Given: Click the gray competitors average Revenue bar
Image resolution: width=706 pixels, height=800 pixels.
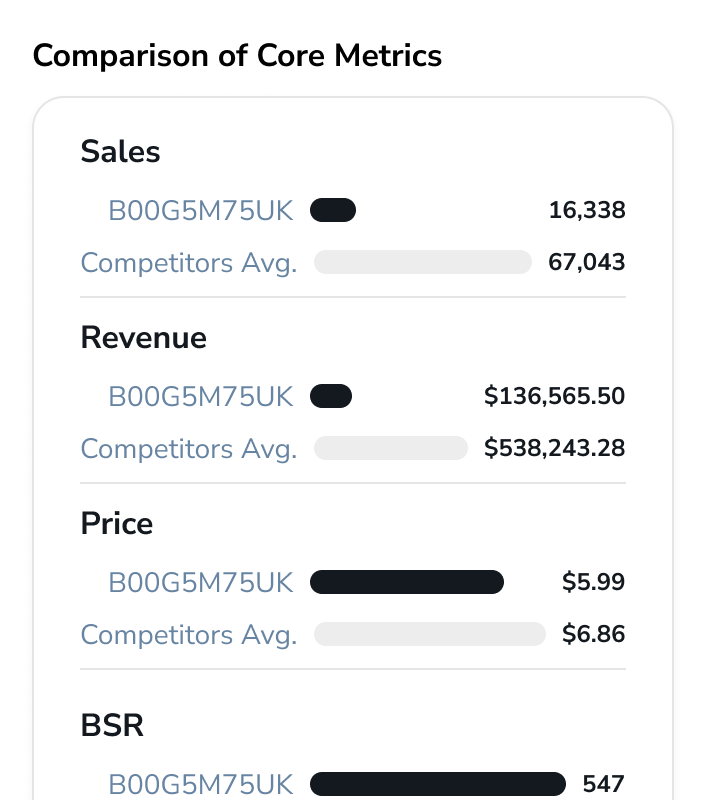Looking at the screenshot, I should [390, 448].
